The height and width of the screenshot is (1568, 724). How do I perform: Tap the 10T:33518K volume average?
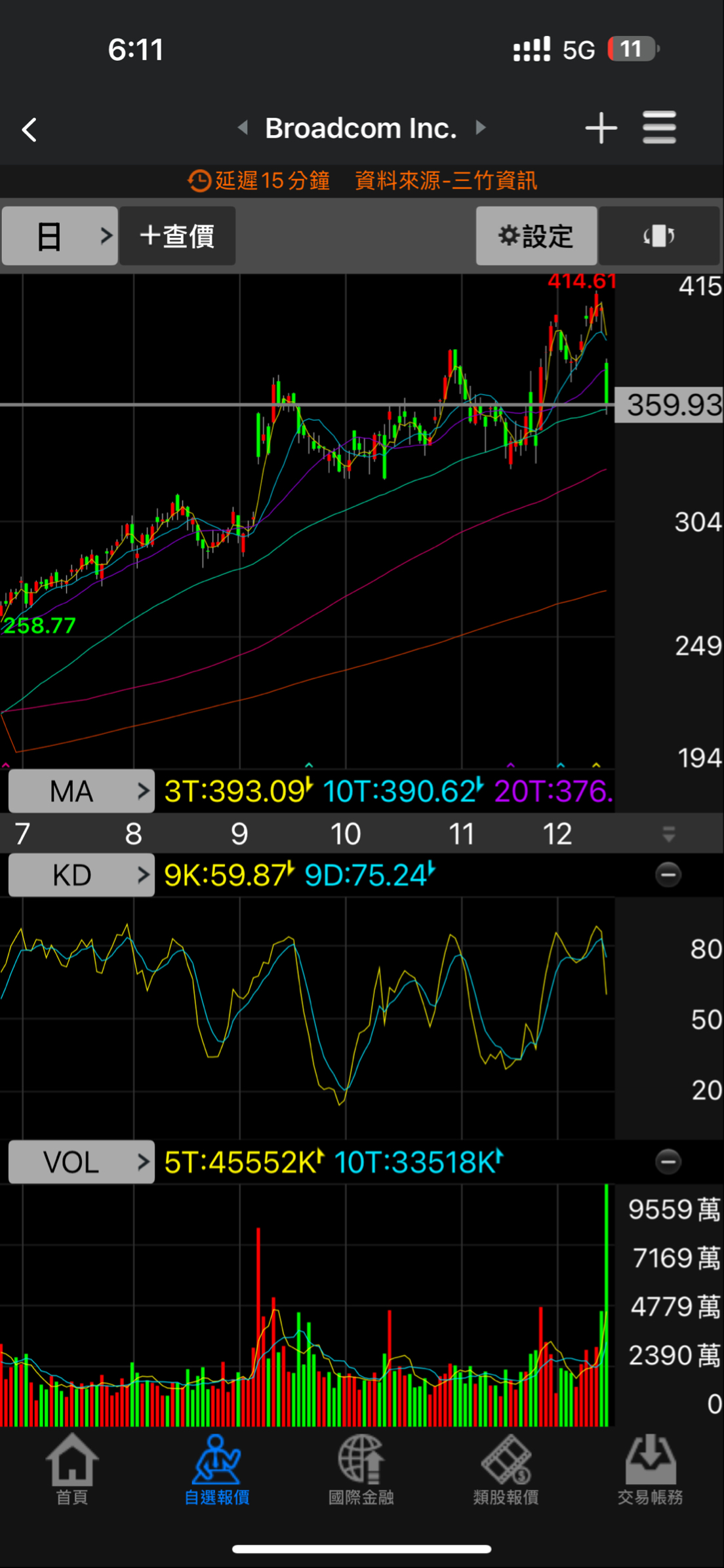(x=418, y=1162)
